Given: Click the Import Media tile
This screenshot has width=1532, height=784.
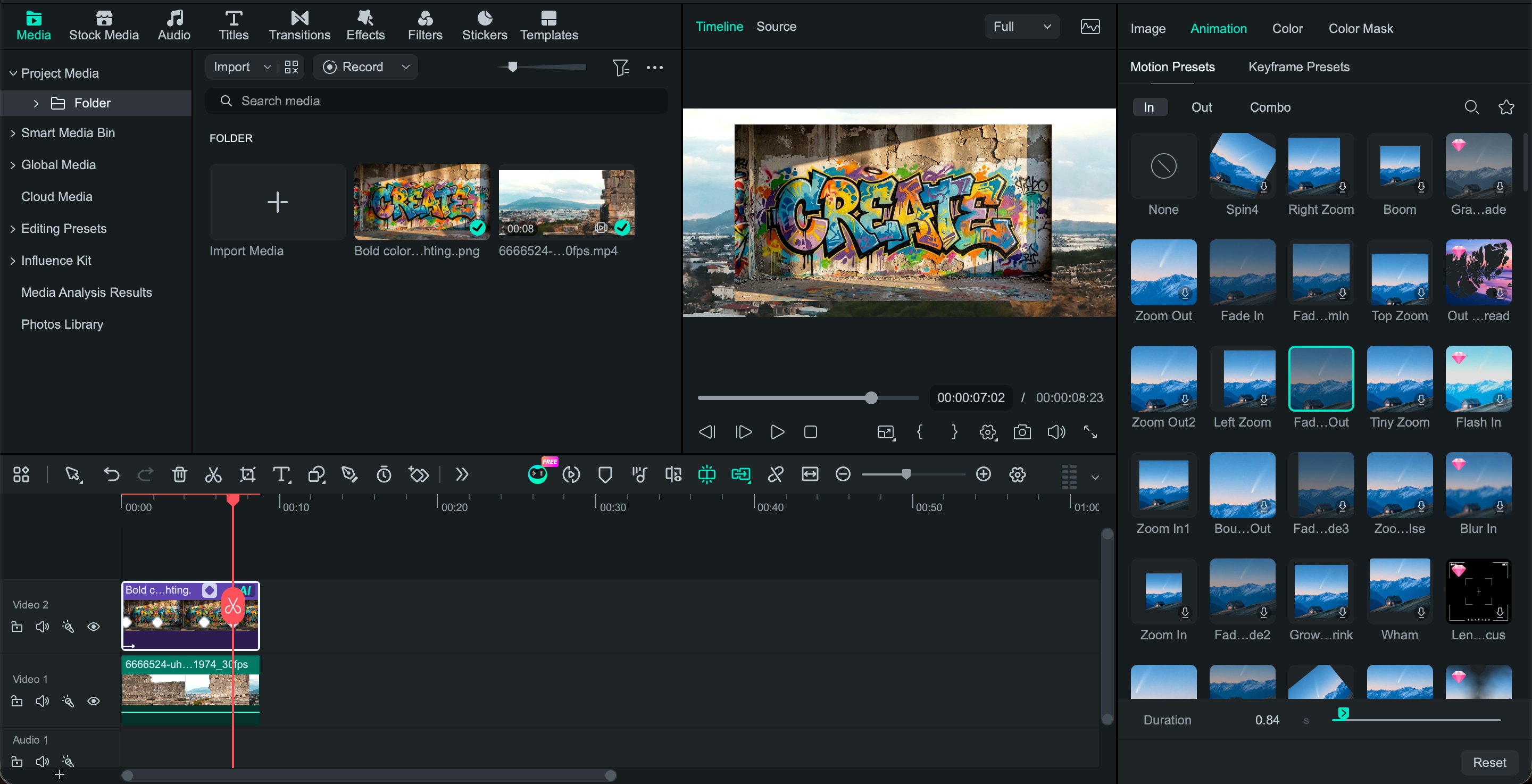Looking at the screenshot, I should click(x=277, y=202).
